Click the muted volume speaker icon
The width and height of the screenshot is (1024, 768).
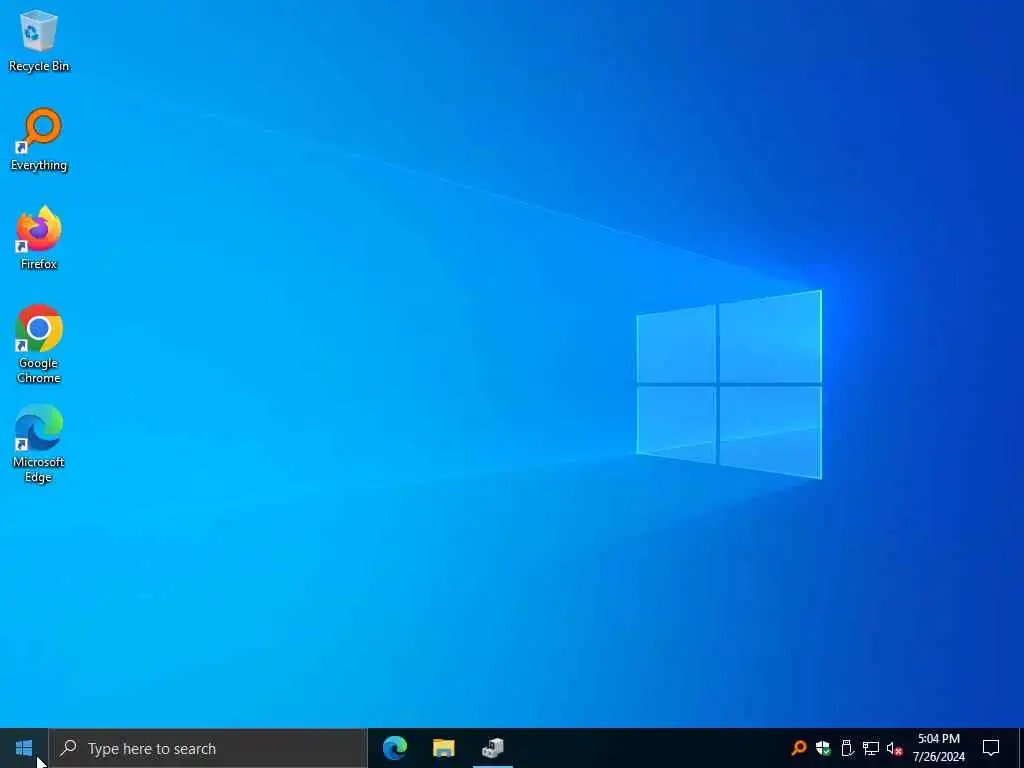point(894,748)
